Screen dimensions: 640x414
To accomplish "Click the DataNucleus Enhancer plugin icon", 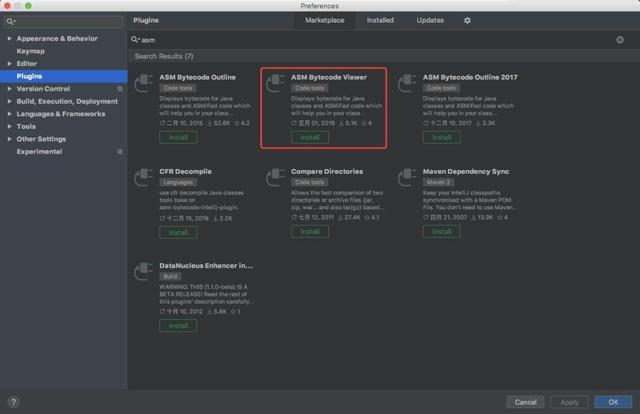I will (x=144, y=271).
